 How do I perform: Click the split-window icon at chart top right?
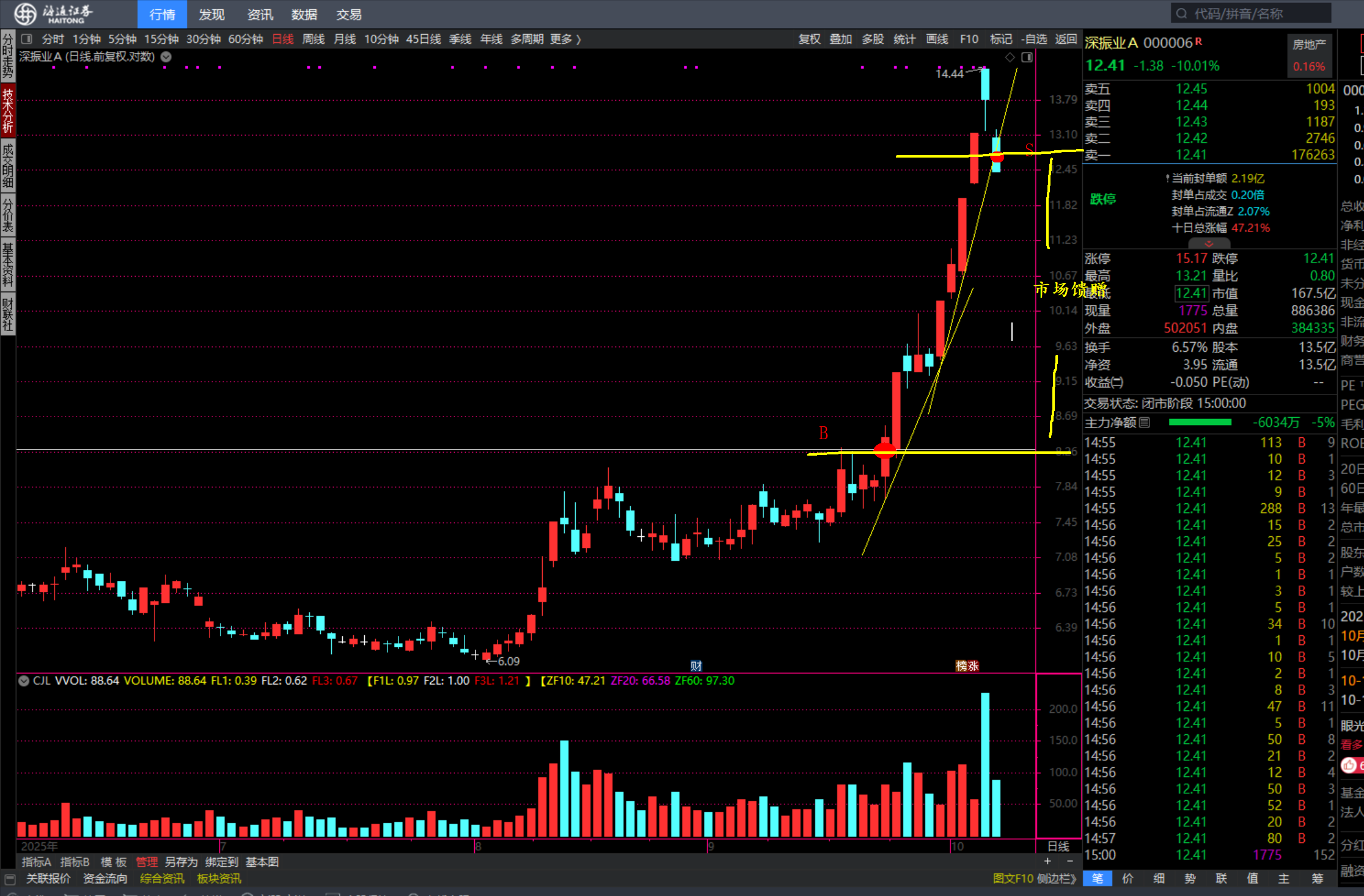[1027, 57]
